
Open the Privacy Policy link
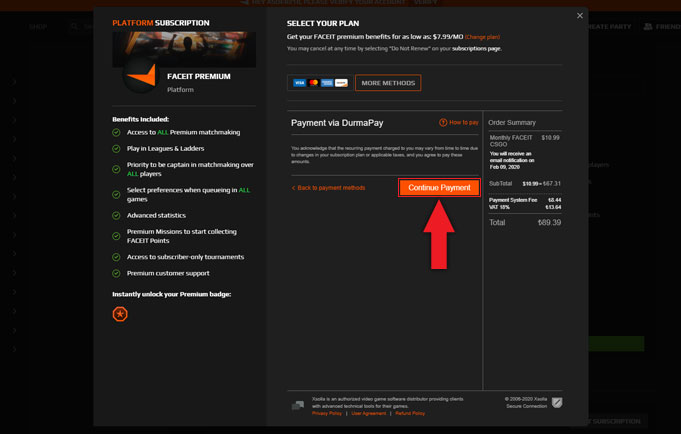(x=327, y=413)
